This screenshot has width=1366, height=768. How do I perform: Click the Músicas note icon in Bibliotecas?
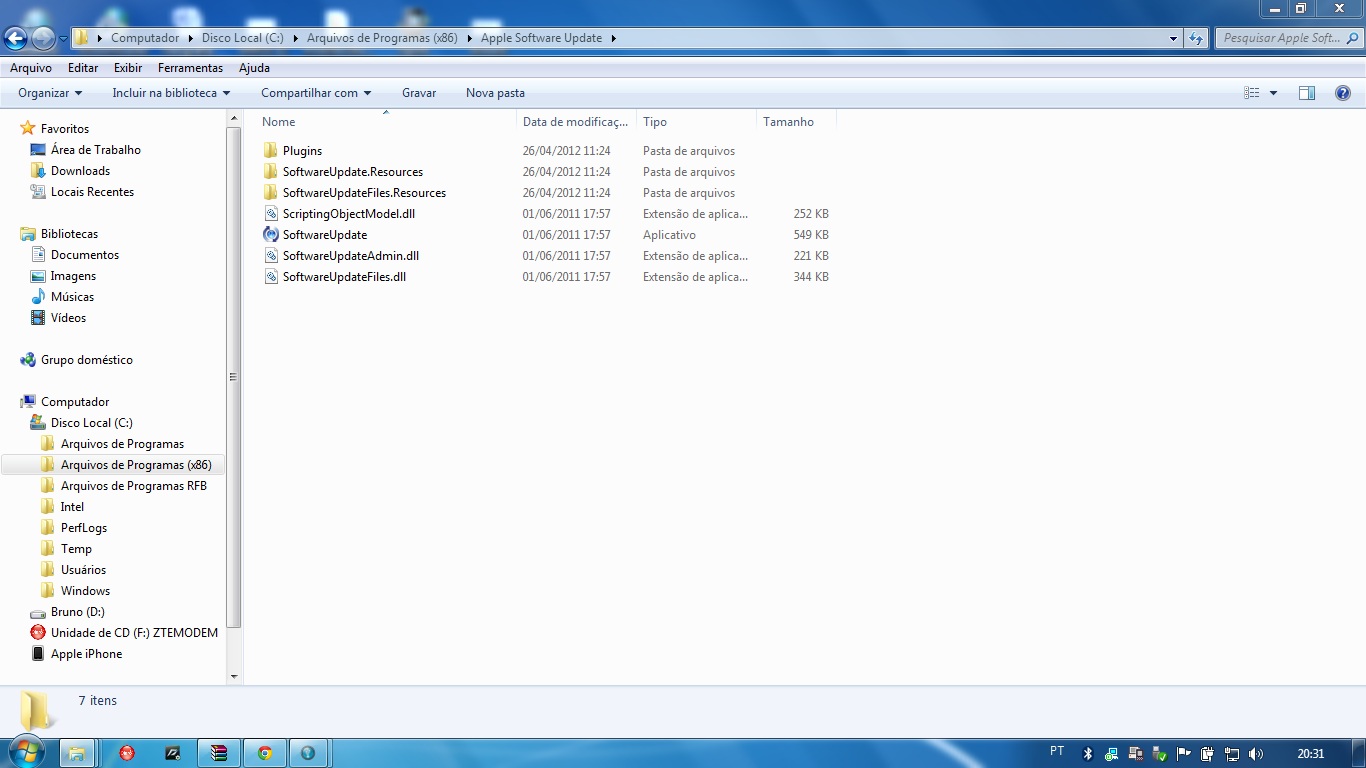(38, 297)
